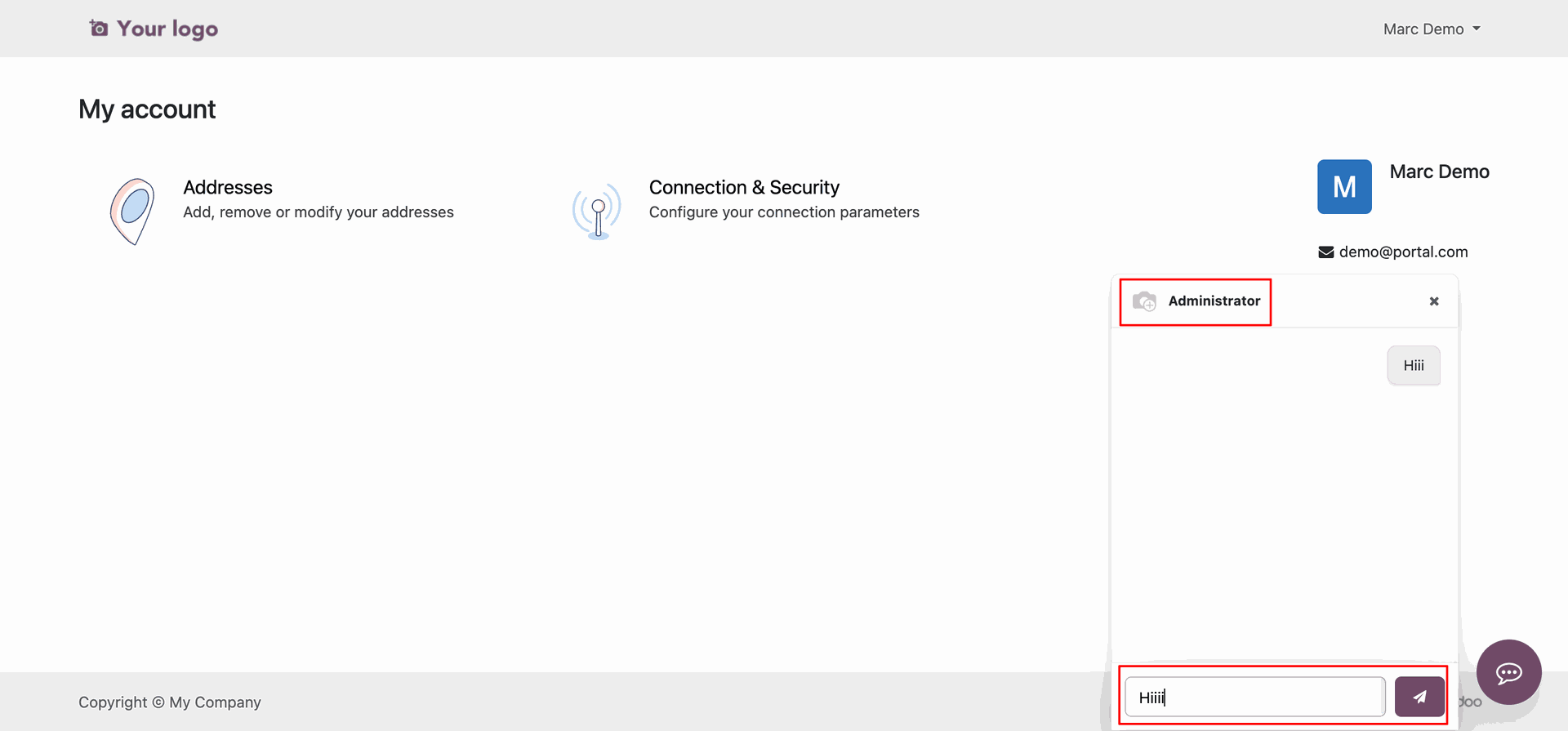
Task: Click the chat message input field
Action: [x=1254, y=697]
